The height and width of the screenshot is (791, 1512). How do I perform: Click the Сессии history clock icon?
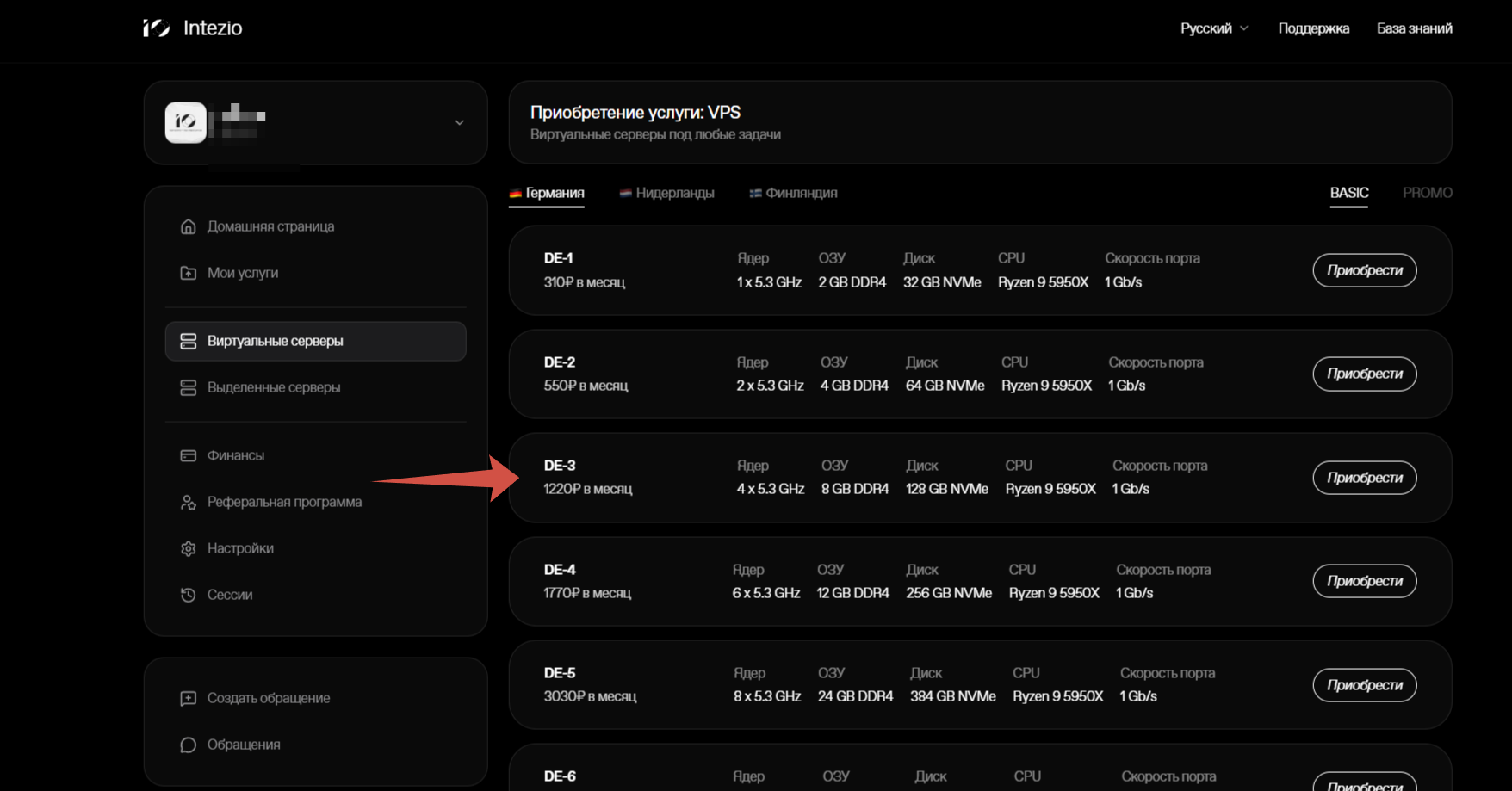pos(188,595)
